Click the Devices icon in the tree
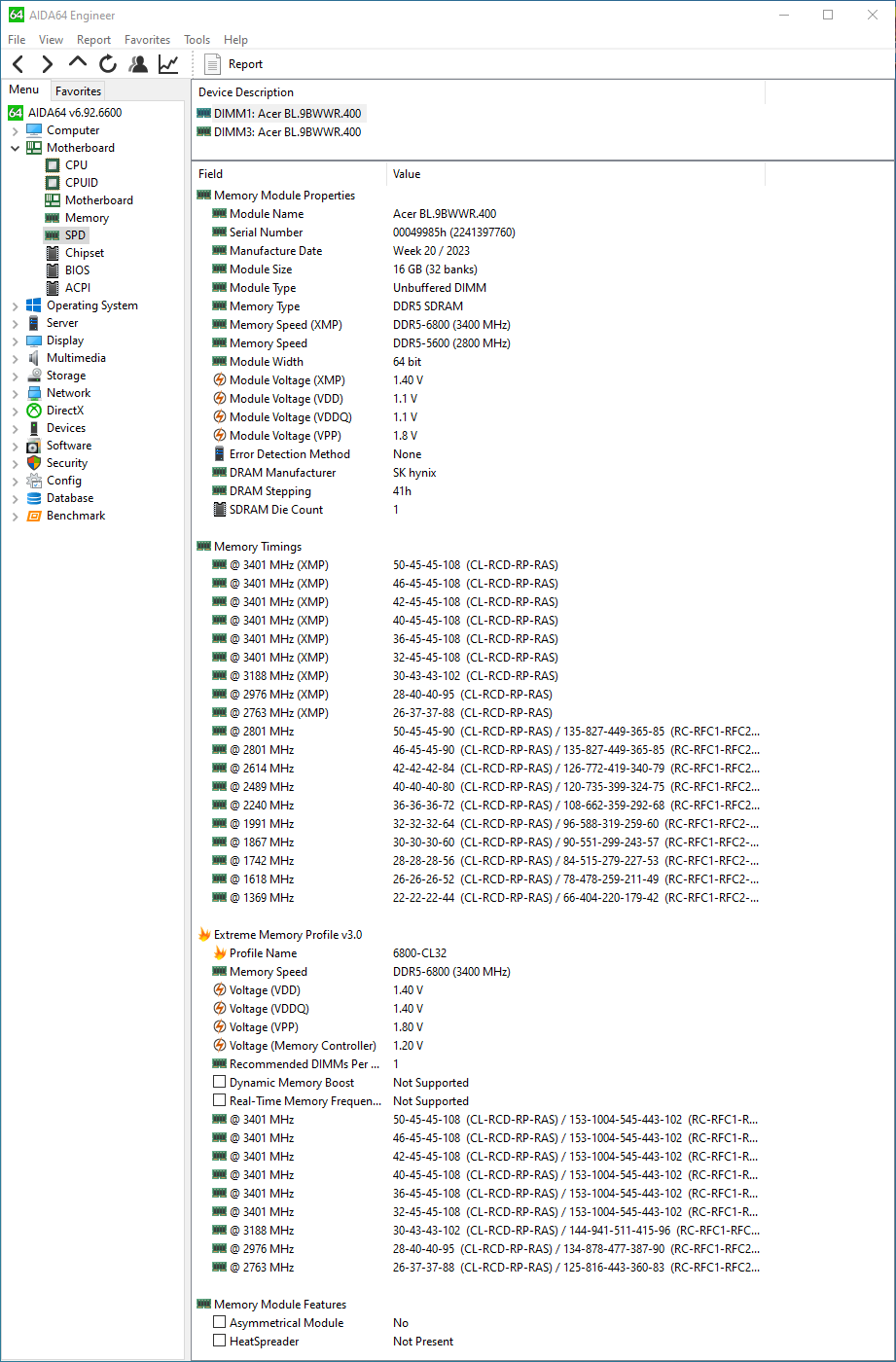896x1362 pixels. (x=34, y=428)
